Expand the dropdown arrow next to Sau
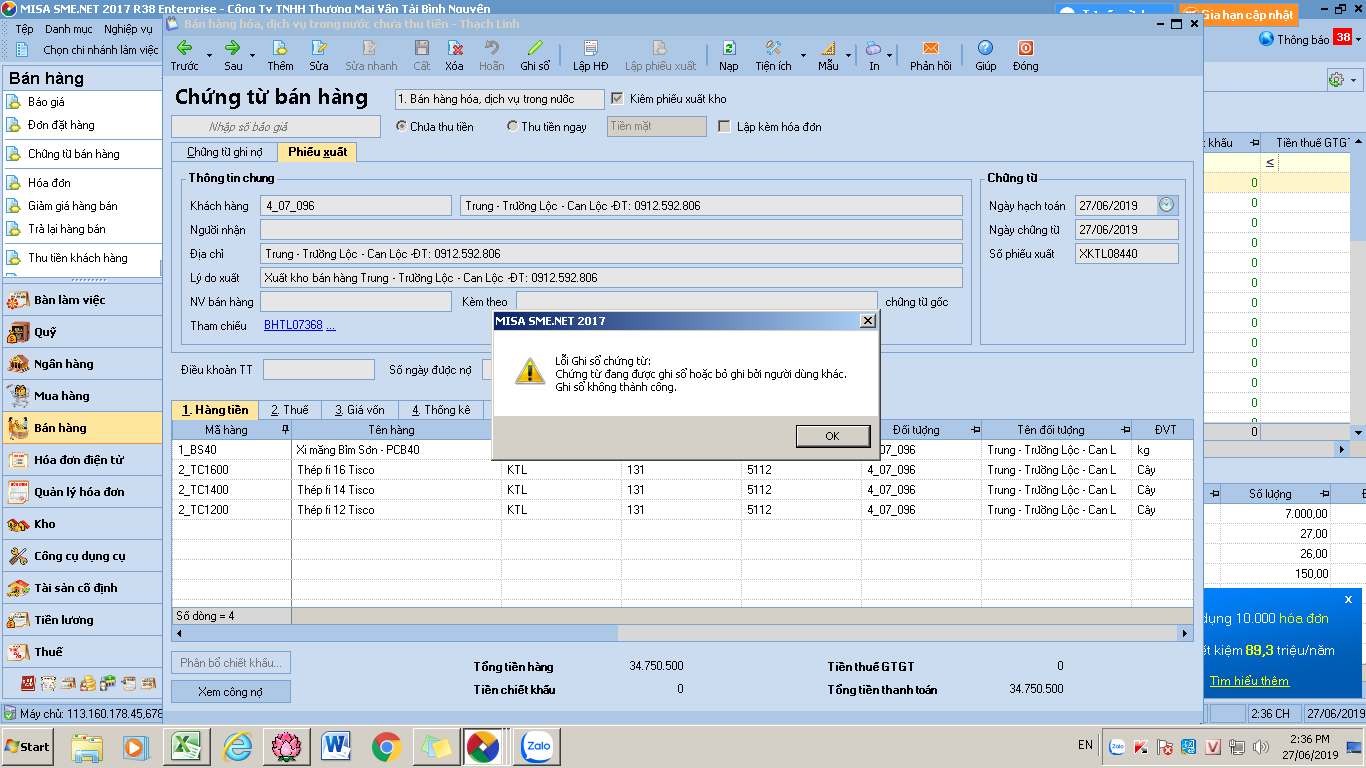 pos(252,54)
